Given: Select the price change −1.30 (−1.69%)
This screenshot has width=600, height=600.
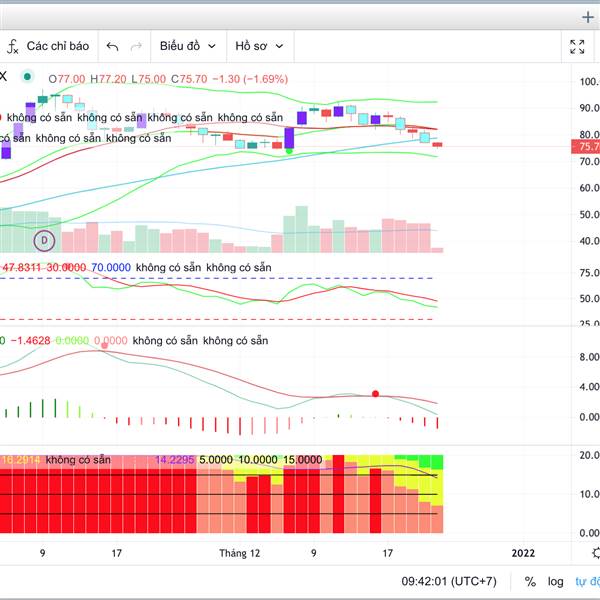Looking at the screenshot, I should [250, 79].
